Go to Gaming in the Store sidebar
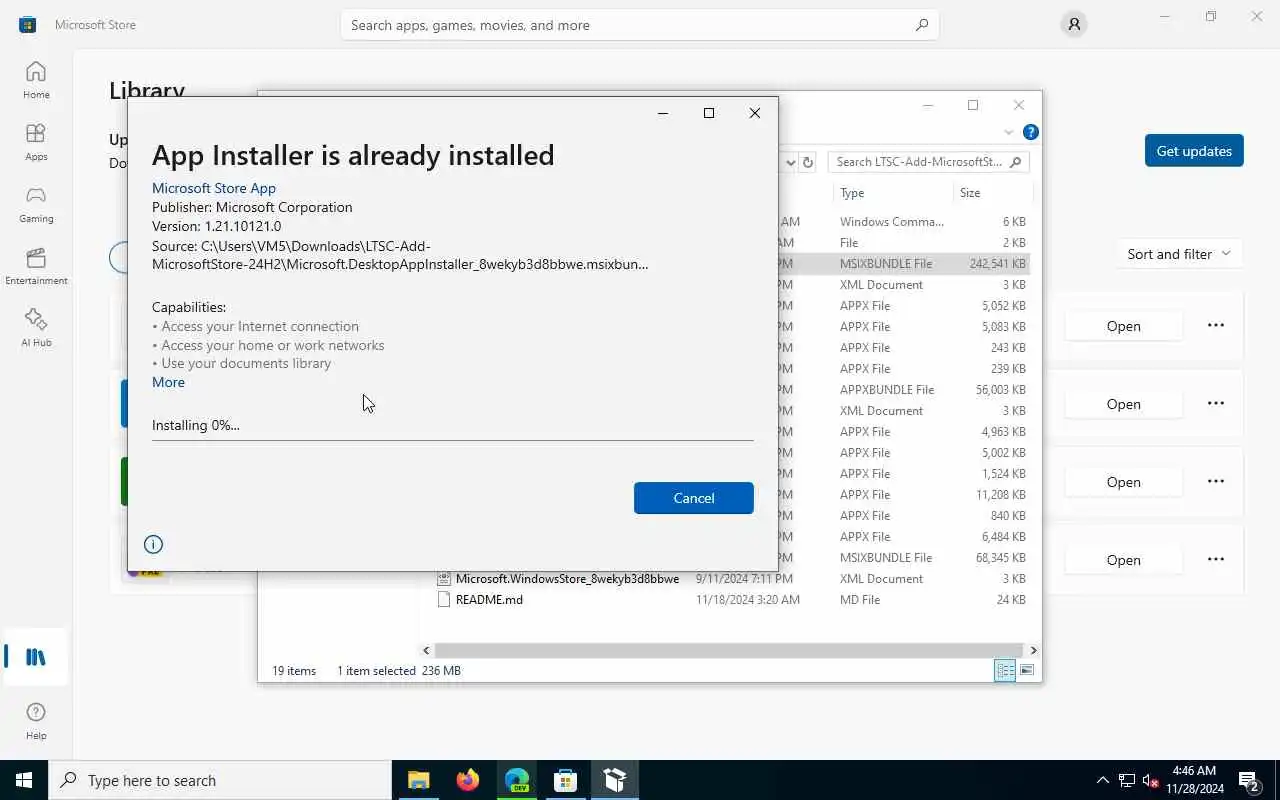1280x800 pixels. coord(36,204)
